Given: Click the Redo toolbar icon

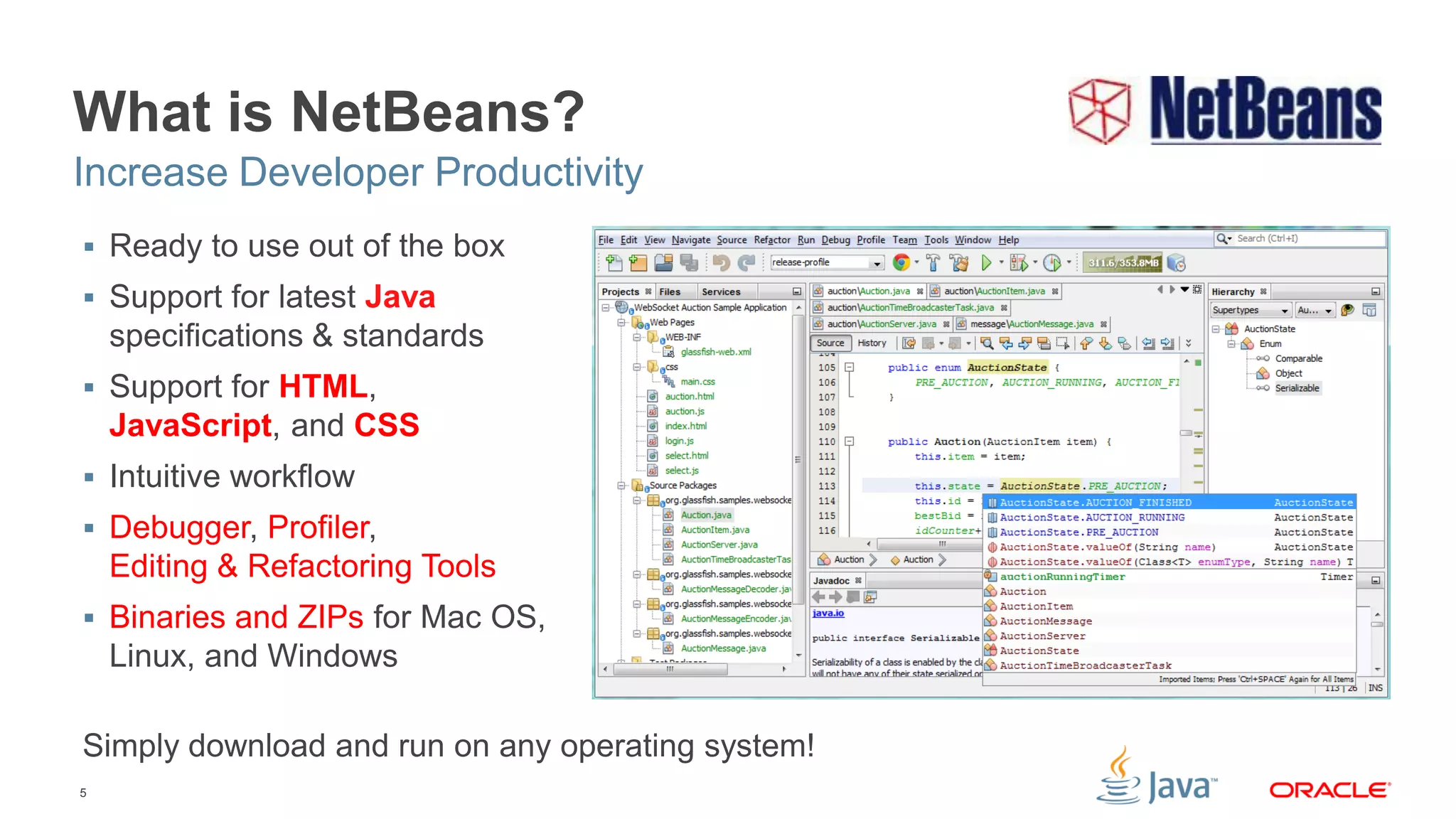Looking at the screenshot, I should click(746, 263).
